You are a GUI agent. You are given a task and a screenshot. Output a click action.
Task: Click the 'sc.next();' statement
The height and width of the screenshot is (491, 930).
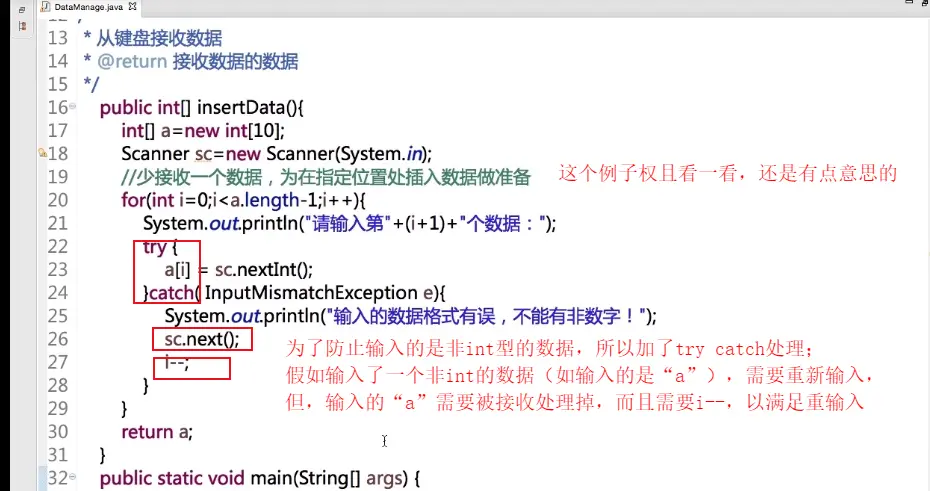click(x=202, y=339)
